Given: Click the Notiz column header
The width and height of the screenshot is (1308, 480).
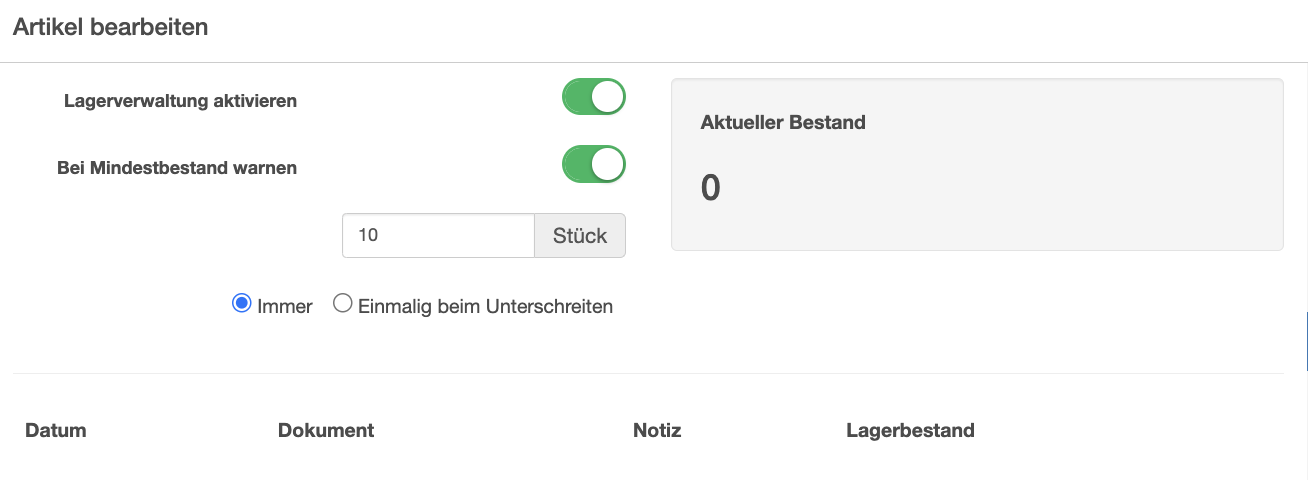Looking at the screenshot, I should tap(657, 430).
